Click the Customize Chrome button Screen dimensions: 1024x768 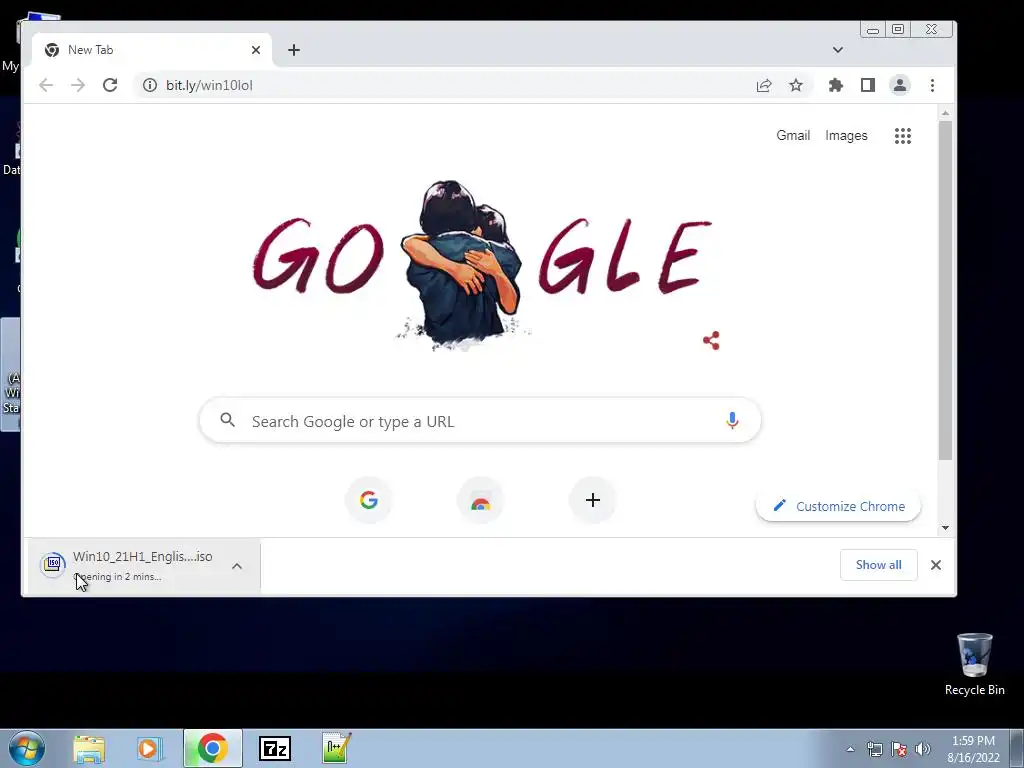tap(839, 506)
